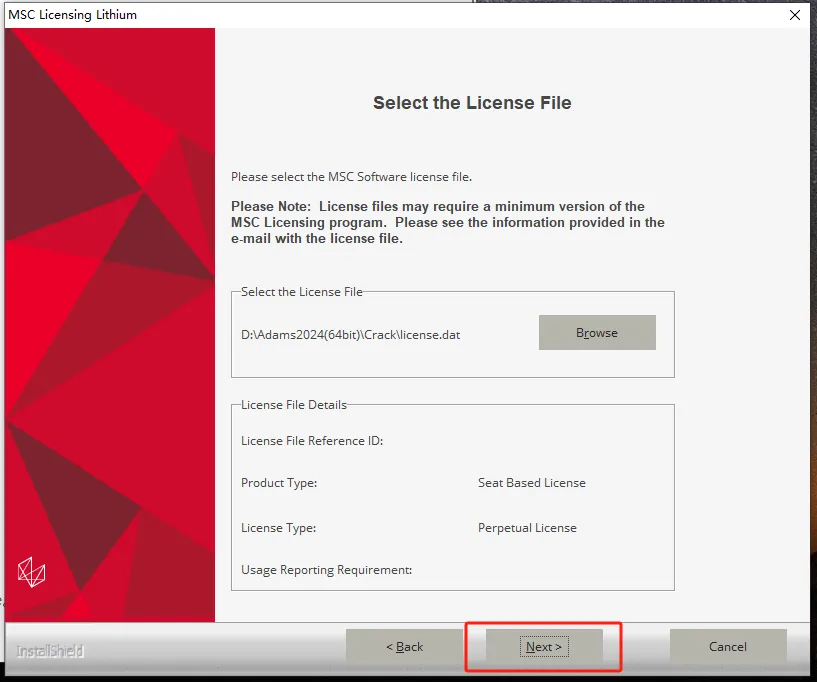Click the 'Select the License File' heading
Viewport: 817px width, 682px height.
tap(472, 103)
